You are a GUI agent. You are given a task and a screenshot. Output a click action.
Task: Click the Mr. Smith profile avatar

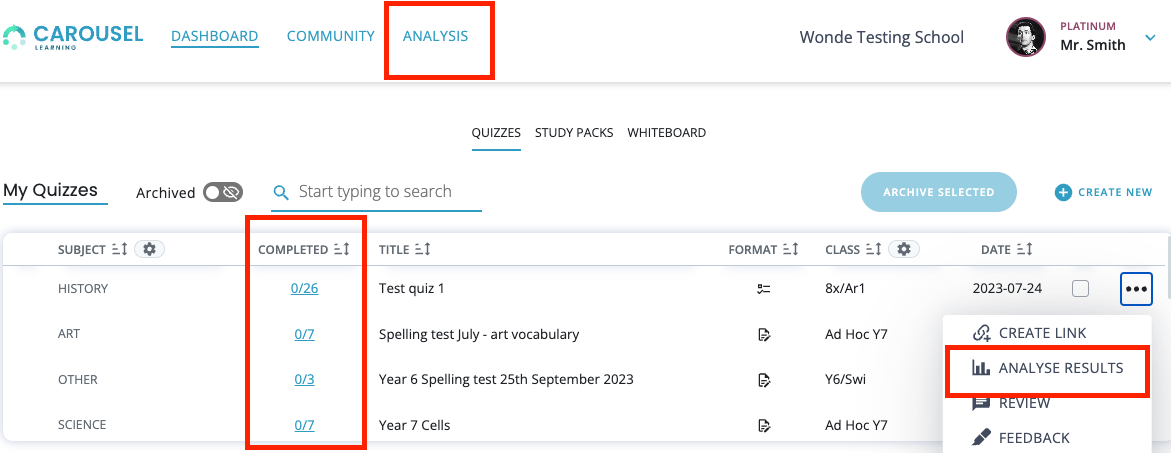[1025, 37]
